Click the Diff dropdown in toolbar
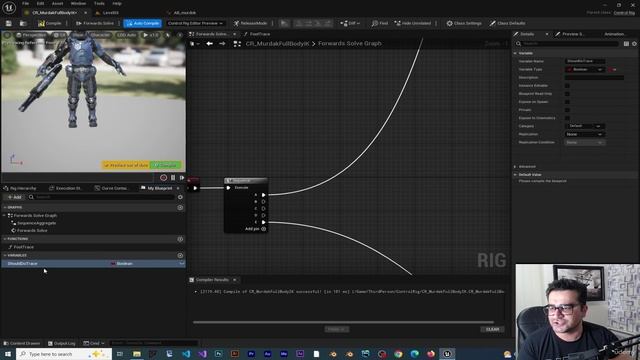Screen dimensions: 640x360 point(350,23)
